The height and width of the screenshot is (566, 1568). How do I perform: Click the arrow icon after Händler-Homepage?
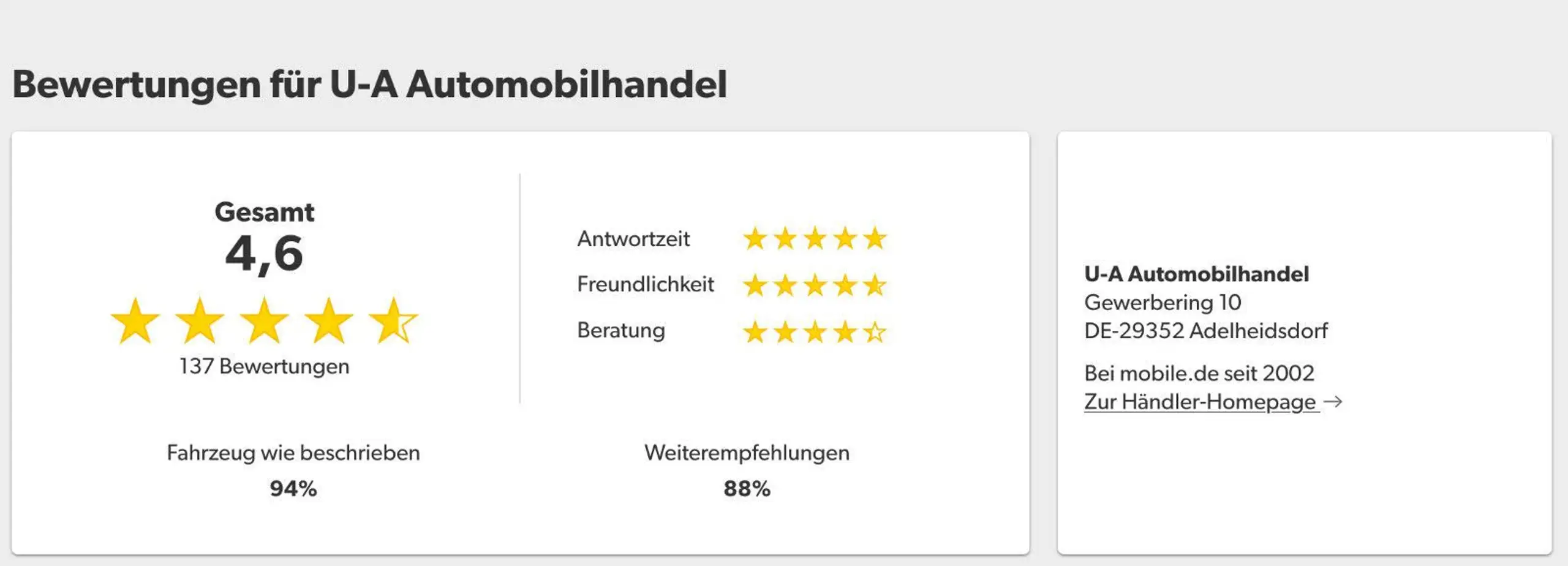click(x=1333, y=402)
